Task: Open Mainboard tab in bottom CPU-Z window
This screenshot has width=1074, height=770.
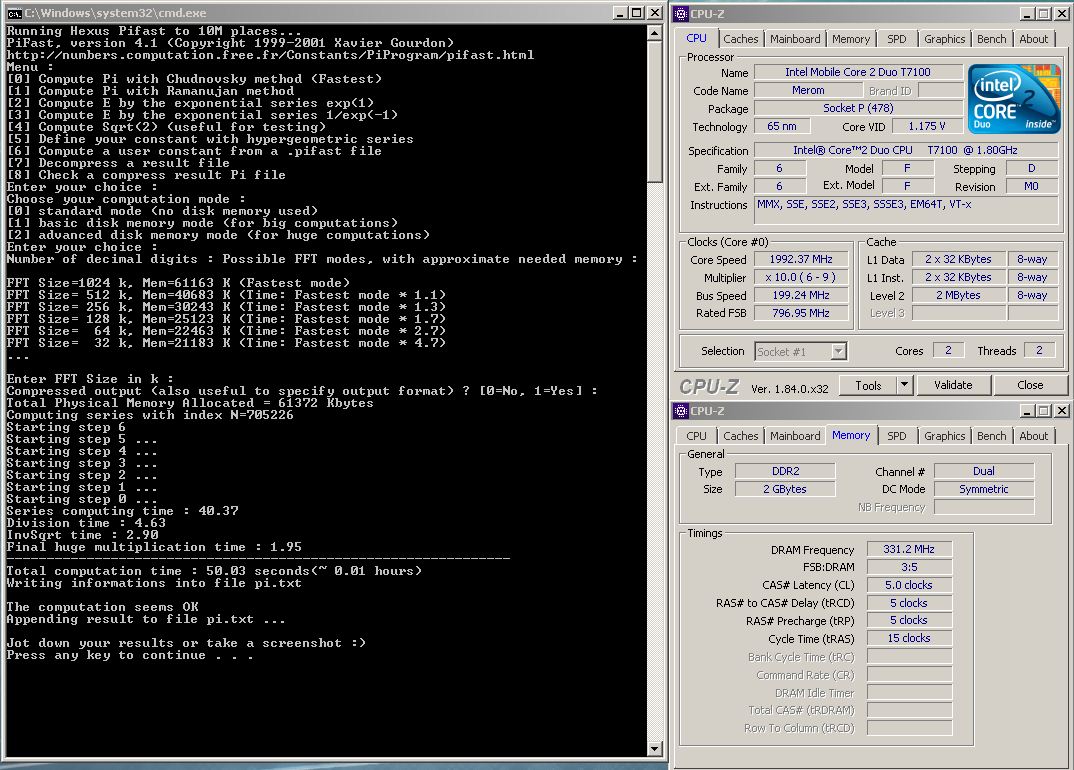Action: tap(795, 436)
